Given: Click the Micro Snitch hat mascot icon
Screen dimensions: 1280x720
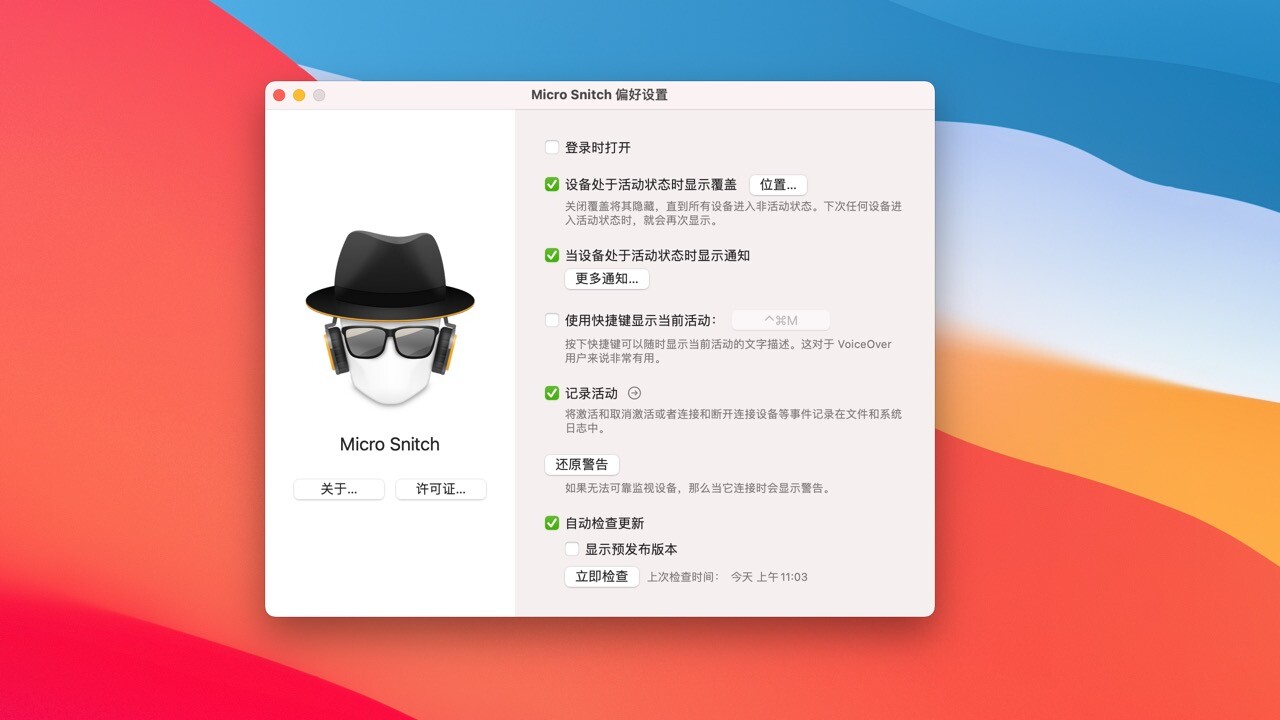Looking at the screenshot, I should (390, 319).
